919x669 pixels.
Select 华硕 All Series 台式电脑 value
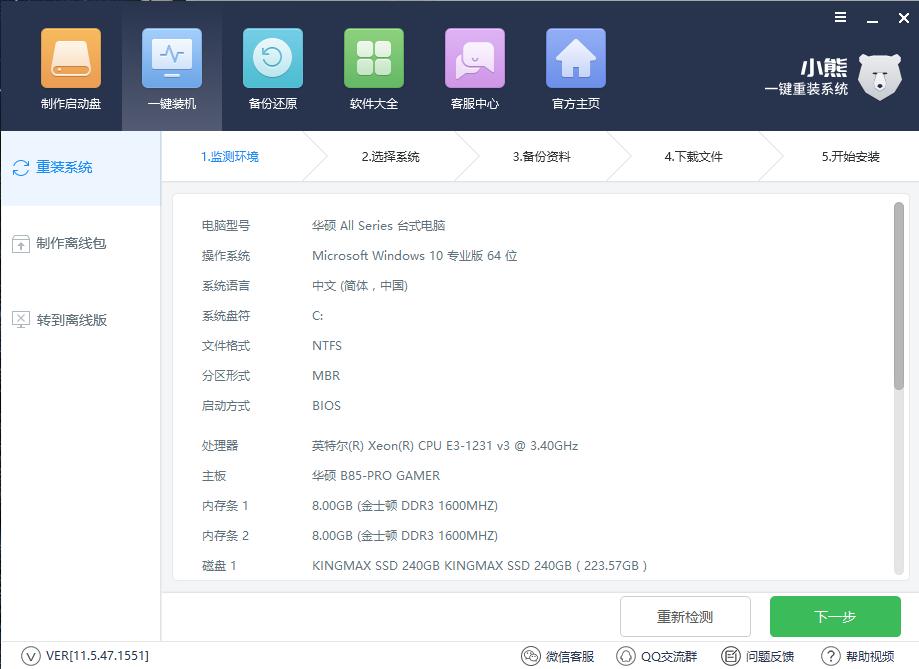click(379, 226)
